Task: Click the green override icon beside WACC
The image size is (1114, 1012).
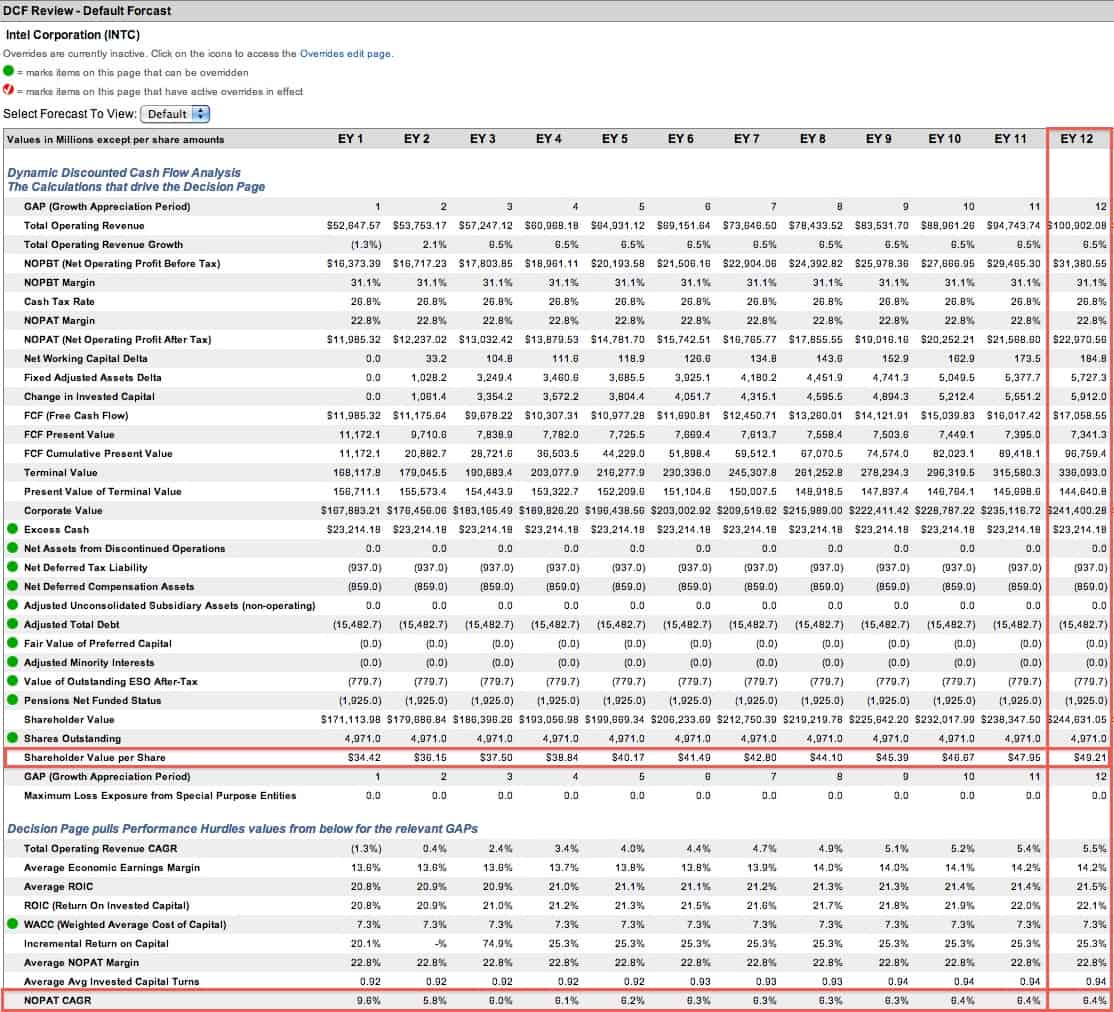Action: 12,924
